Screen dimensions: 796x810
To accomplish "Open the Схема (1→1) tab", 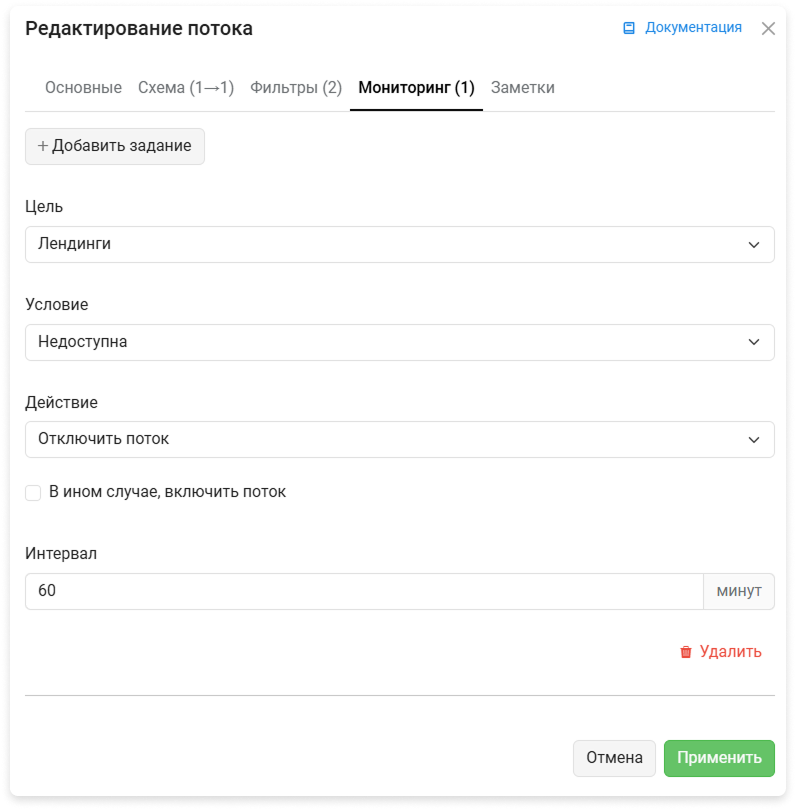I will (186, 88).
